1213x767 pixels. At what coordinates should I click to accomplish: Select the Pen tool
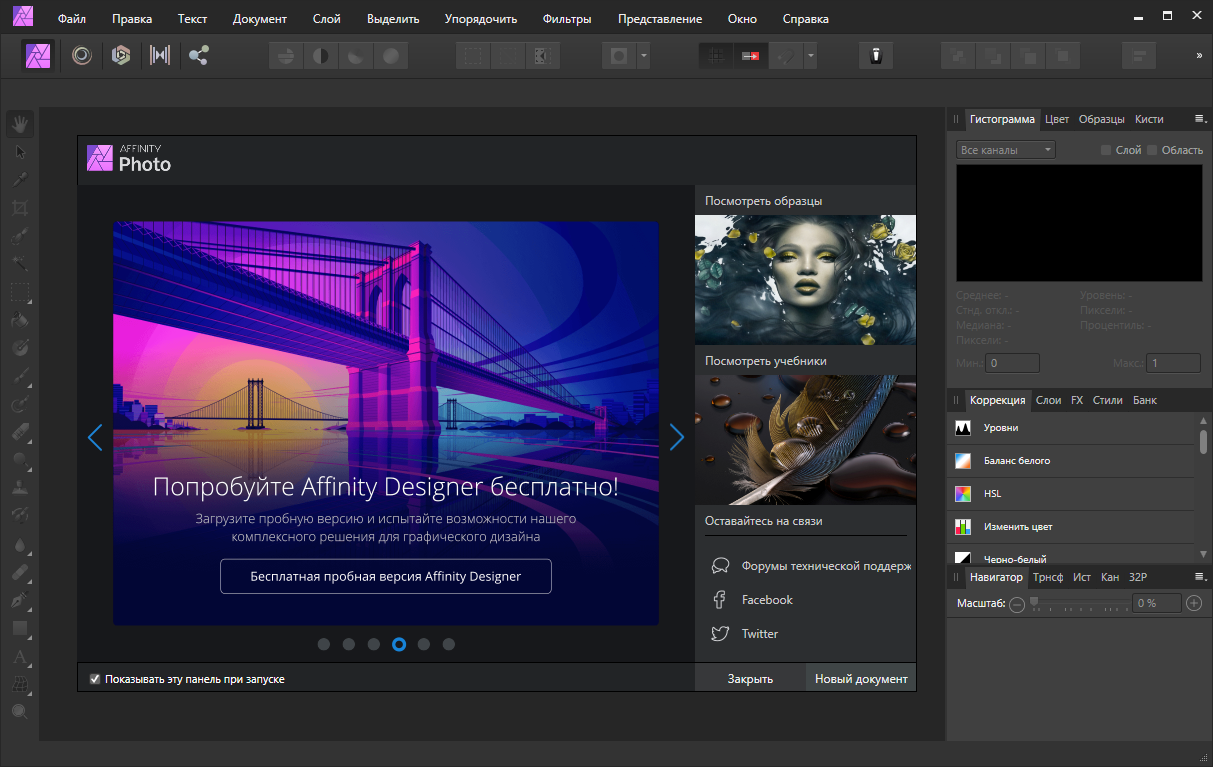click(x=20, y=601)
